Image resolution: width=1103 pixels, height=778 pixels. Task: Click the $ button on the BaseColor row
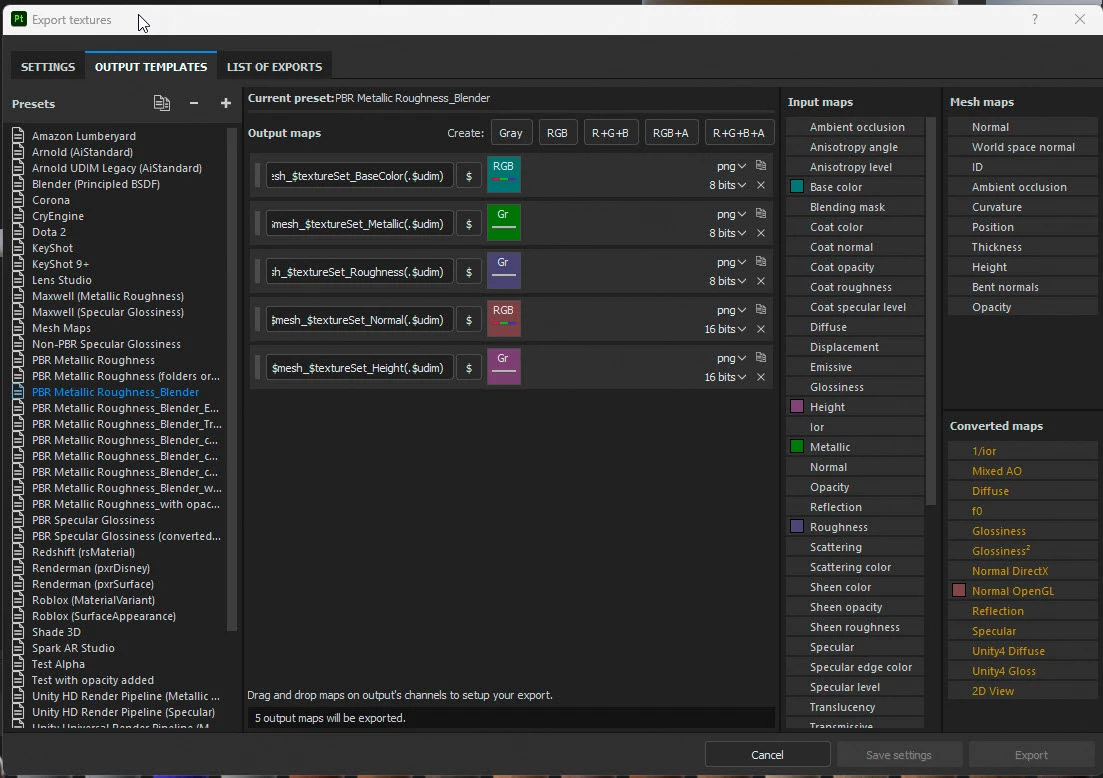468,176
